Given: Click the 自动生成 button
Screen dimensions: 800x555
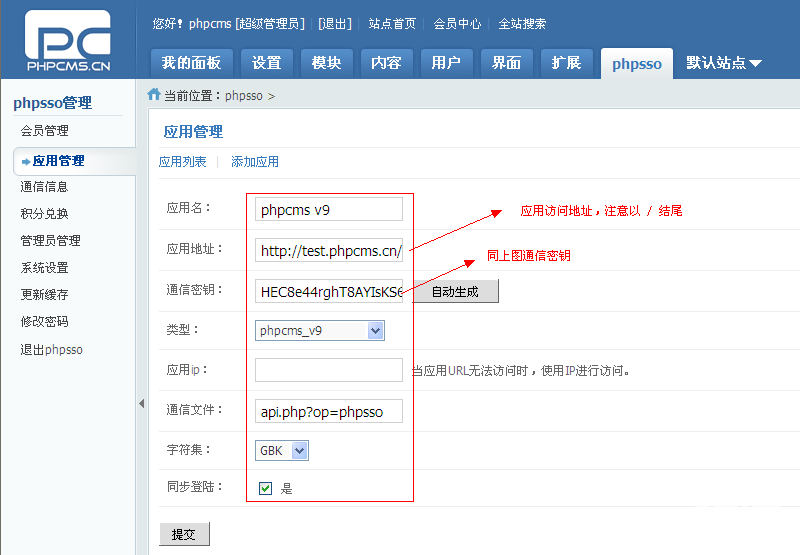Looking at the screenshot, I should pyautogui.click(x=454, y=291).
